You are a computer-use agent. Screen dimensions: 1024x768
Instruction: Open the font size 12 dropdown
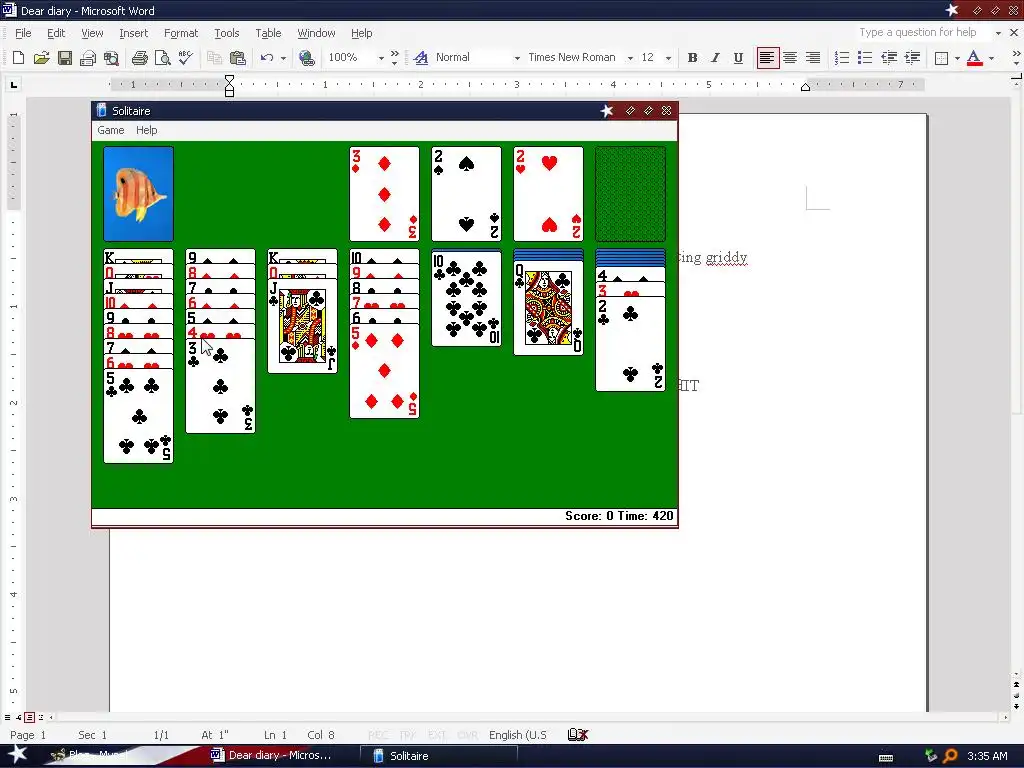click(668, 58)
